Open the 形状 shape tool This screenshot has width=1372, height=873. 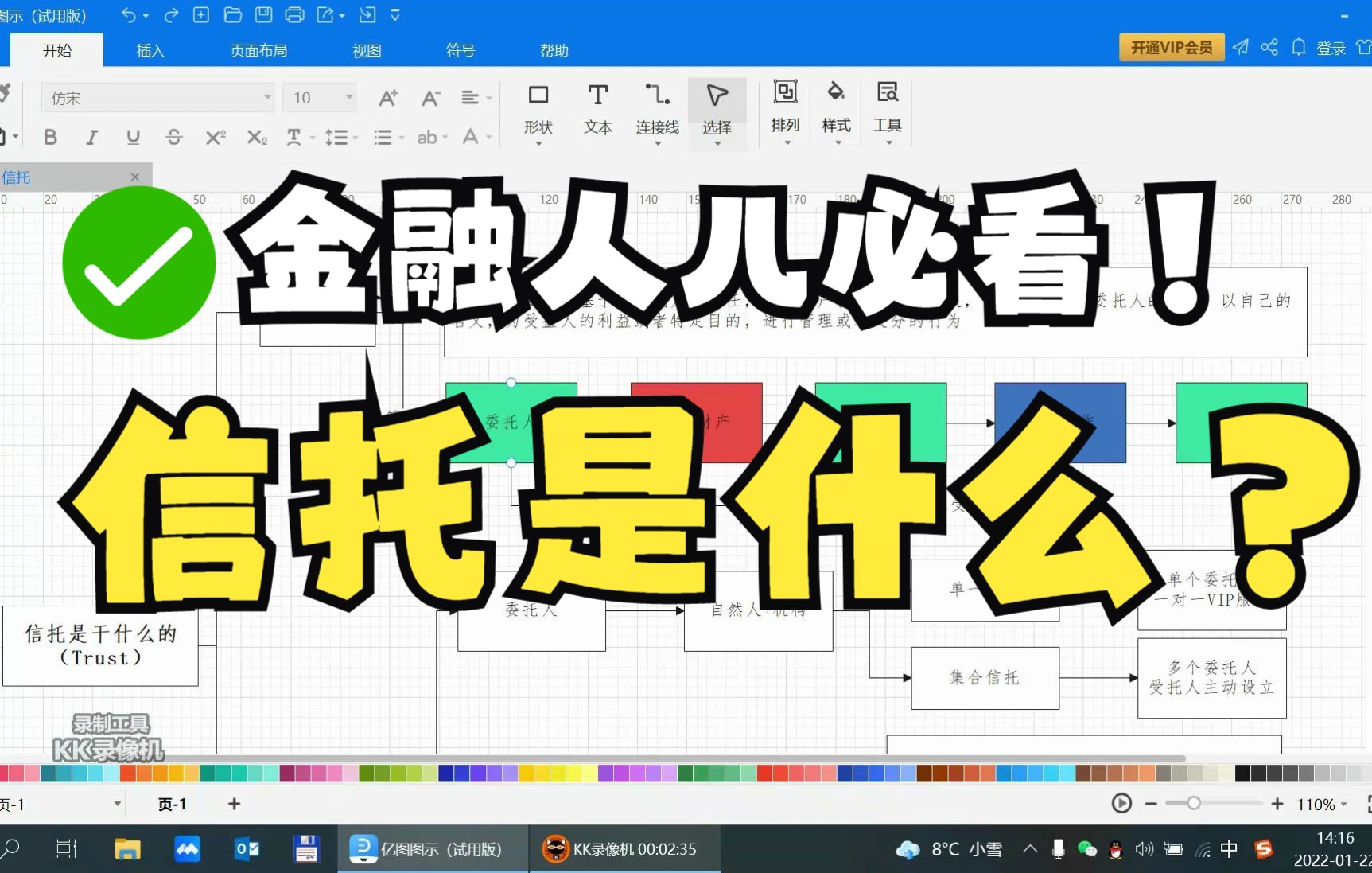538,113
